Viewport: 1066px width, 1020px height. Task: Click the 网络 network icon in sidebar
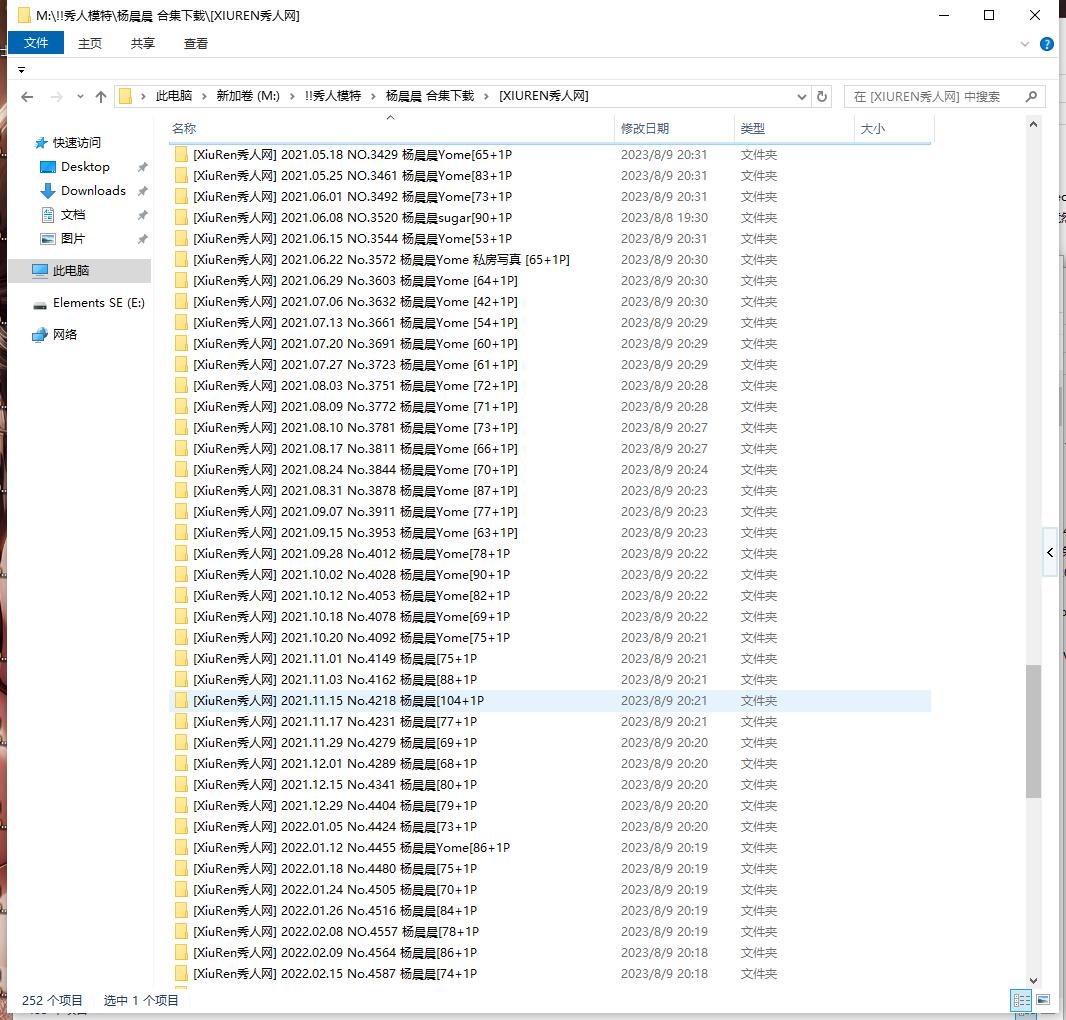tap(40, 335)
